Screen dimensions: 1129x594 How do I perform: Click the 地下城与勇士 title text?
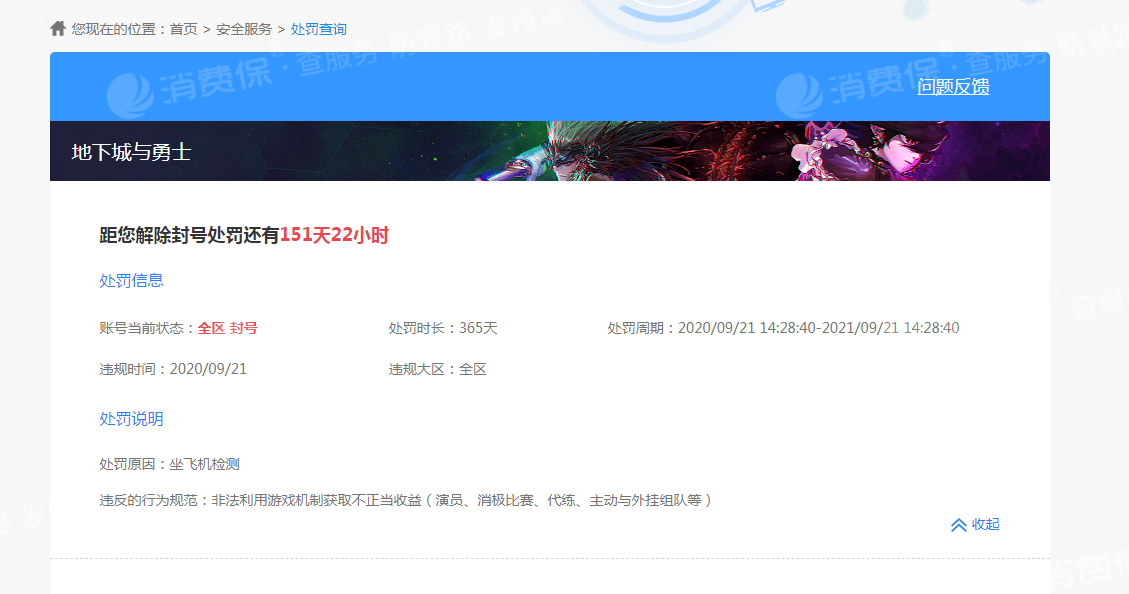131,152
